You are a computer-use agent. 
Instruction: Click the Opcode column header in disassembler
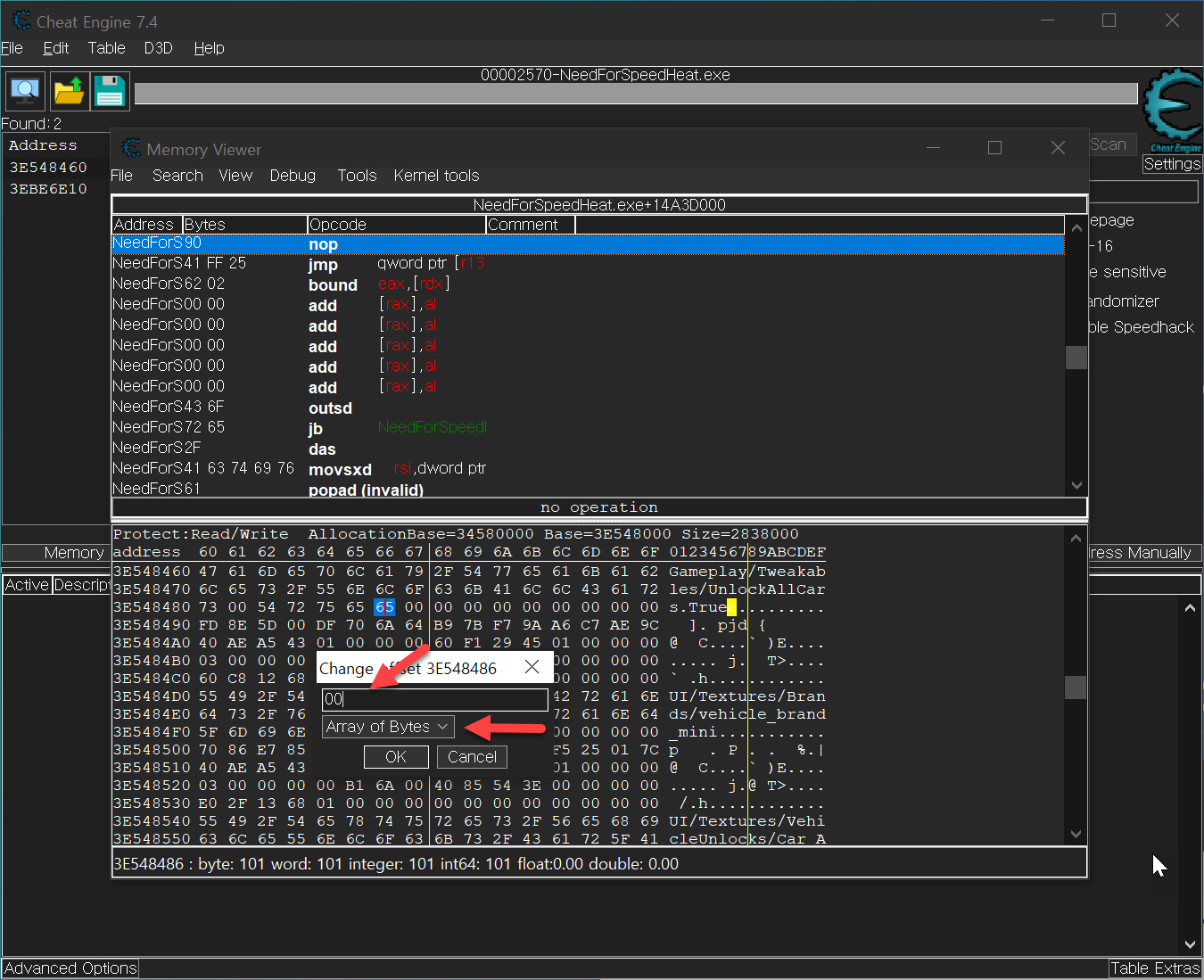tap(397, 225)
